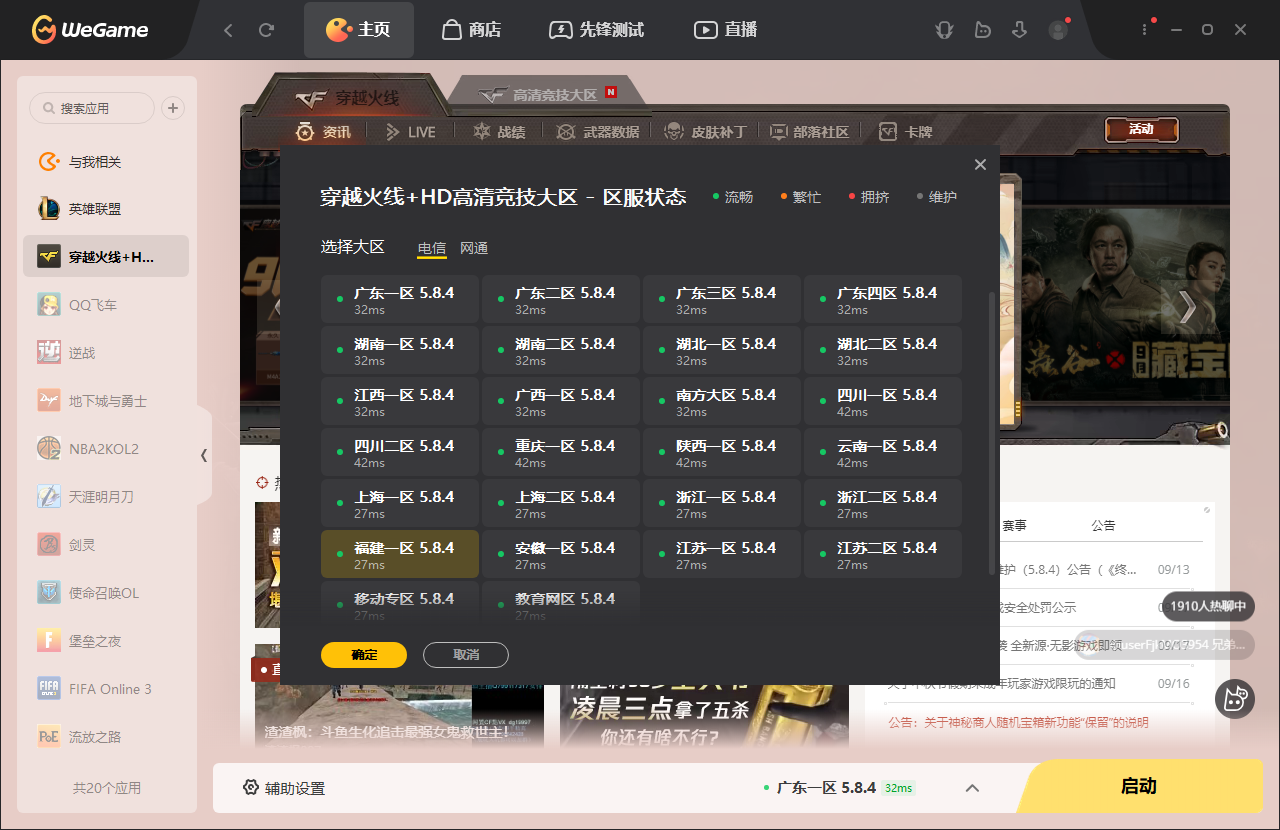Screen dimensions: 1280x830
Task: Open the 主页 home tab
Action: pyautogui.click(x=359, y=30)
